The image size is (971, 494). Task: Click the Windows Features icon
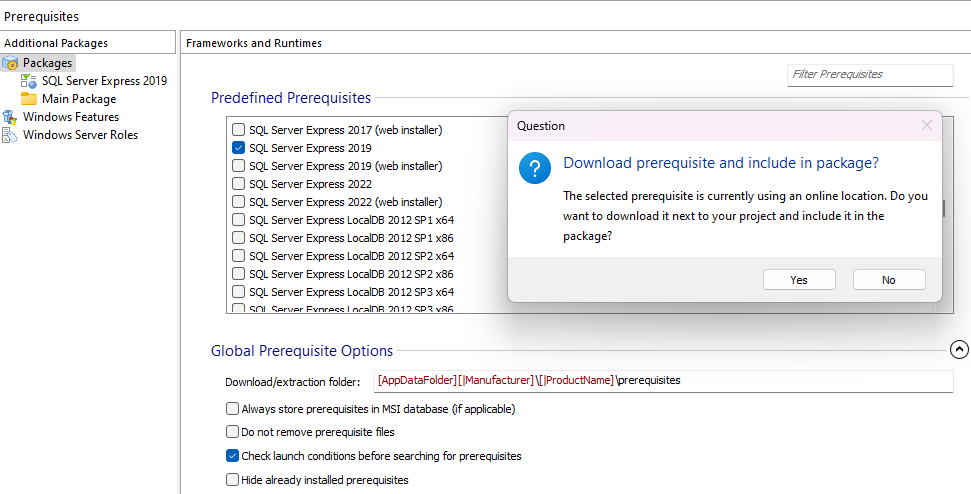10,117
